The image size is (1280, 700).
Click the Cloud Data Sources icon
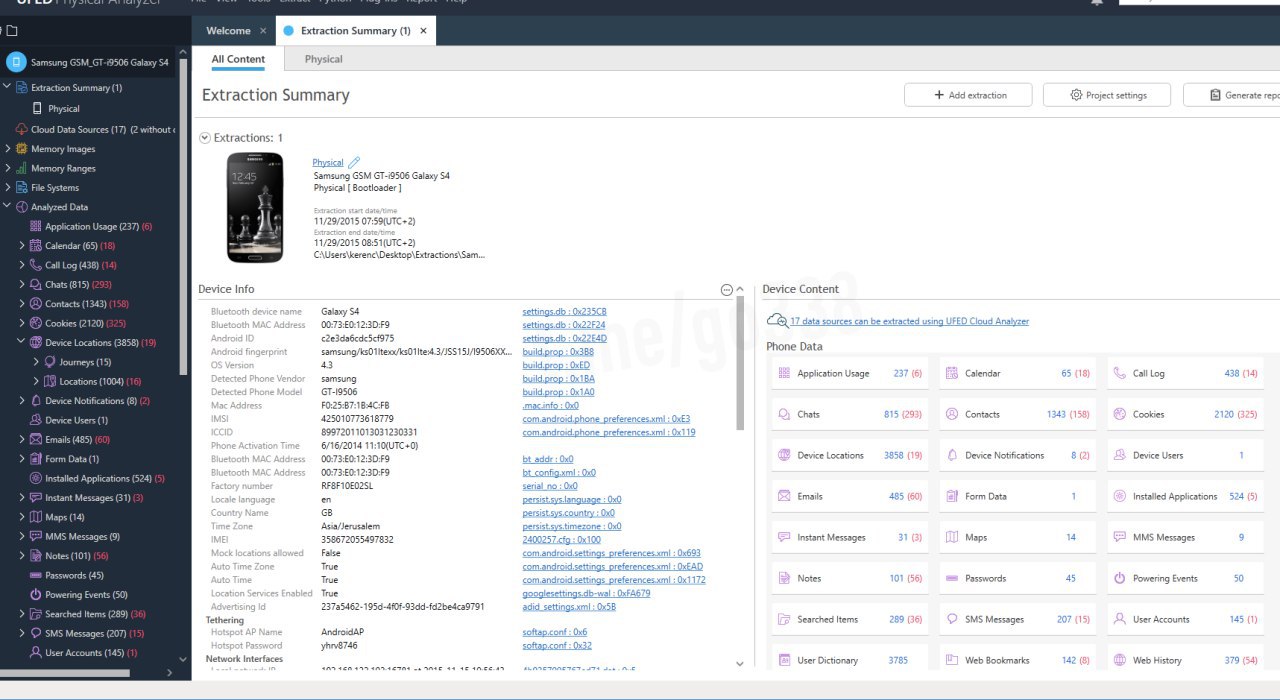tap(22, 129)
